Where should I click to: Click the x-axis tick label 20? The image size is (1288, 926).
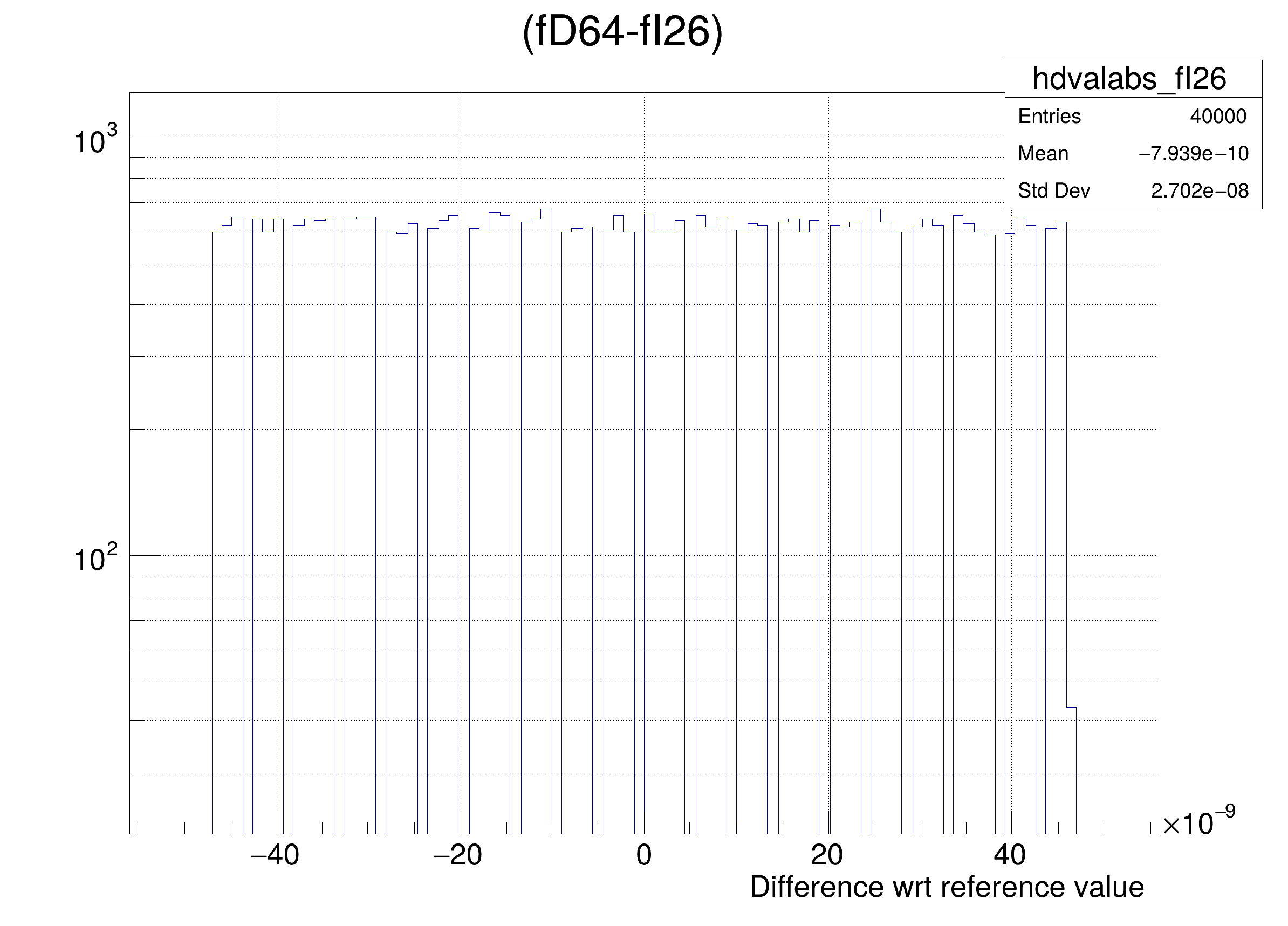click(x=826, y=855)
